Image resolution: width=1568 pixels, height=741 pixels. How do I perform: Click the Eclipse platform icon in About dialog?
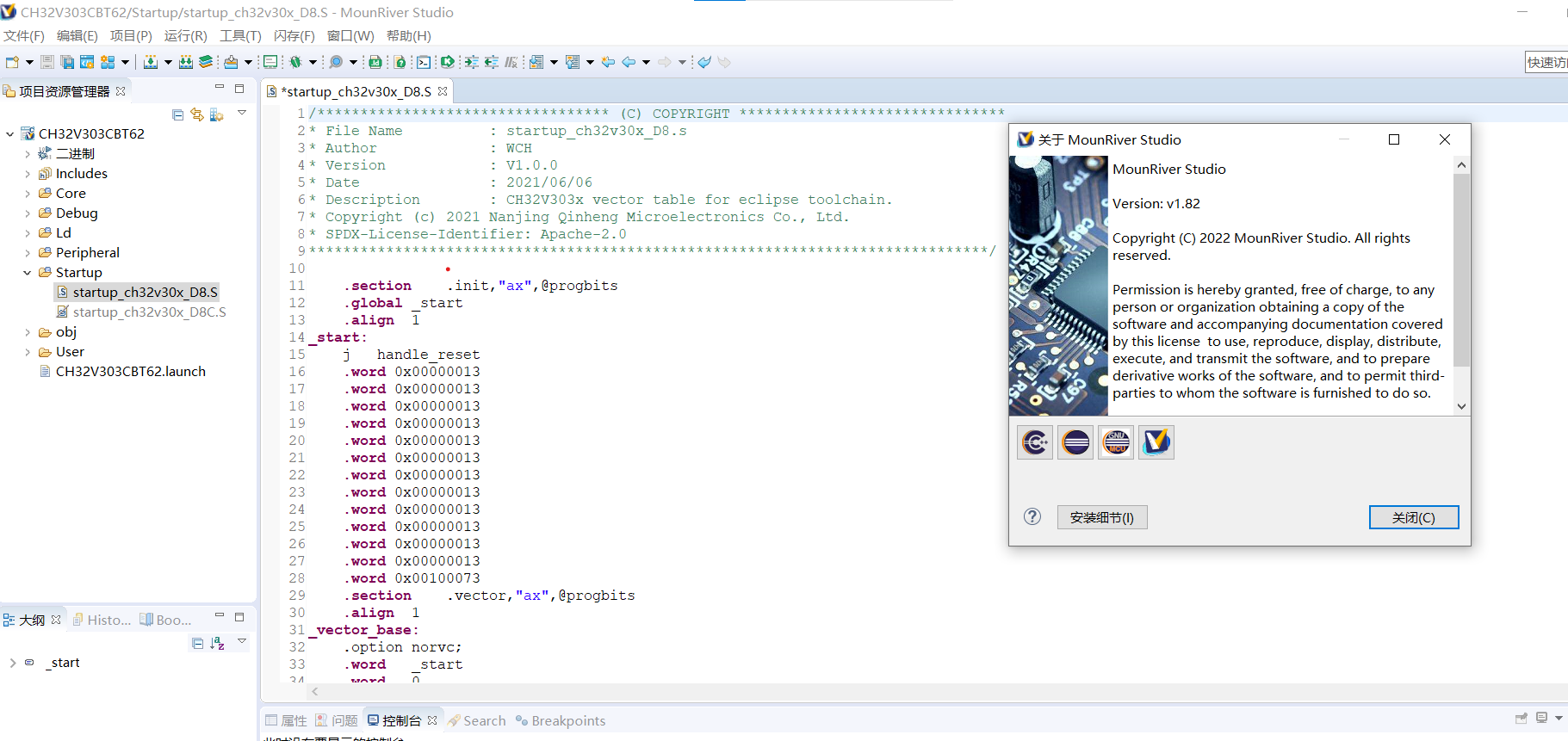1075,442
